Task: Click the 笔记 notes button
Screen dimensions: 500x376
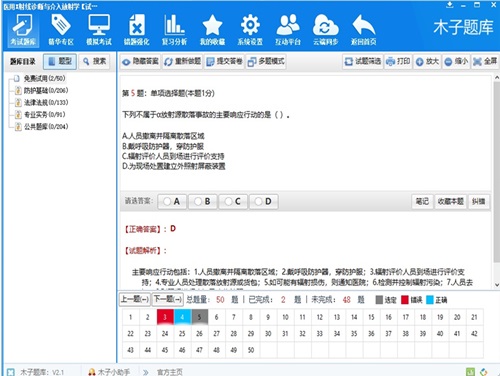Action: (422, 201)
